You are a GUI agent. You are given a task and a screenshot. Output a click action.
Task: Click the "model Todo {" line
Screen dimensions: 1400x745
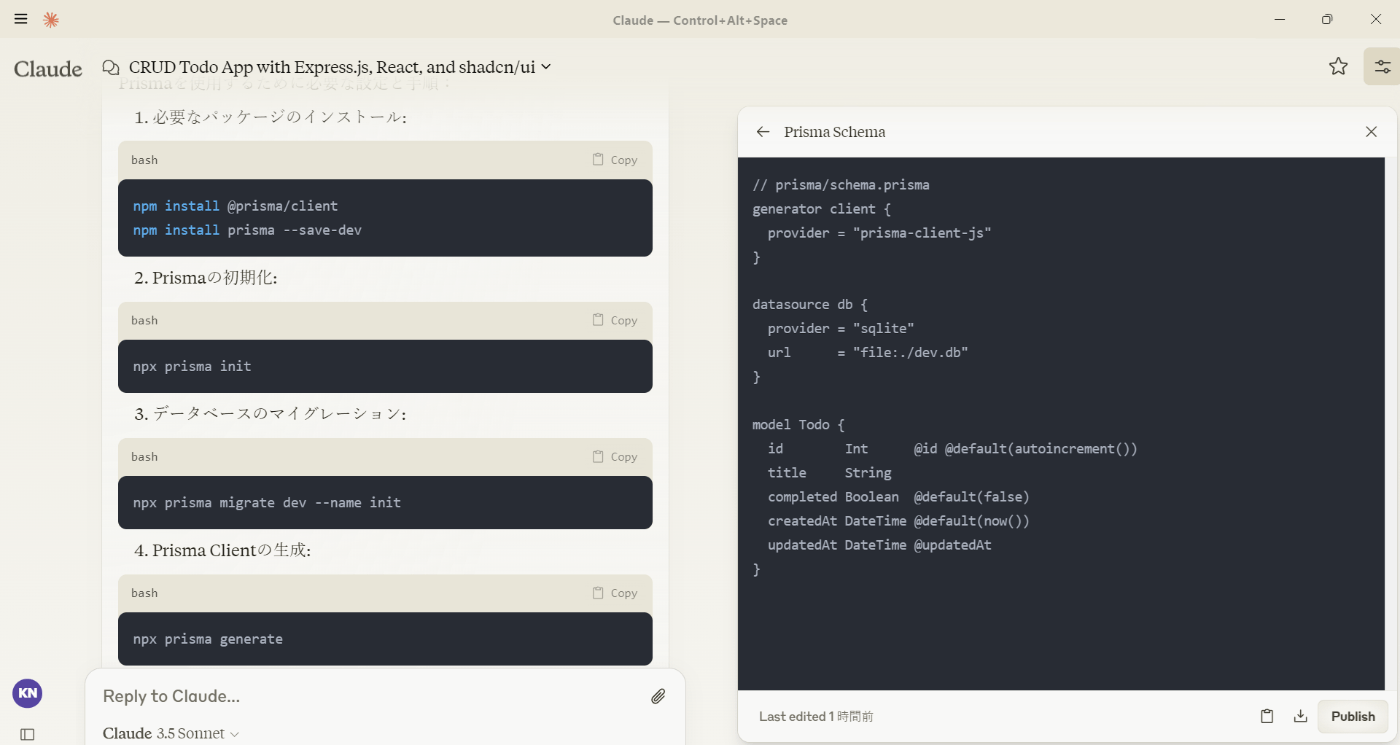(798, 425)
